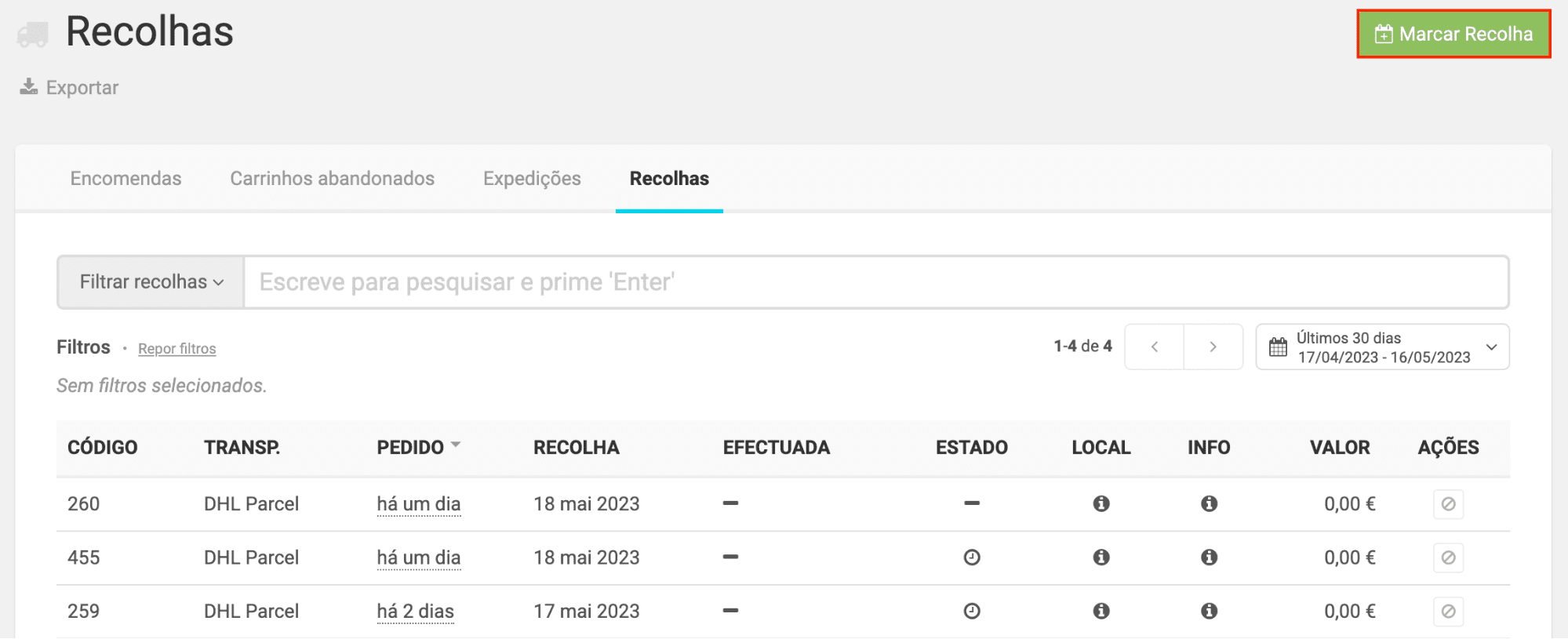Click the Exportar download link
This screenshot has width=1568, height=639.
click(x=70, y=87)
